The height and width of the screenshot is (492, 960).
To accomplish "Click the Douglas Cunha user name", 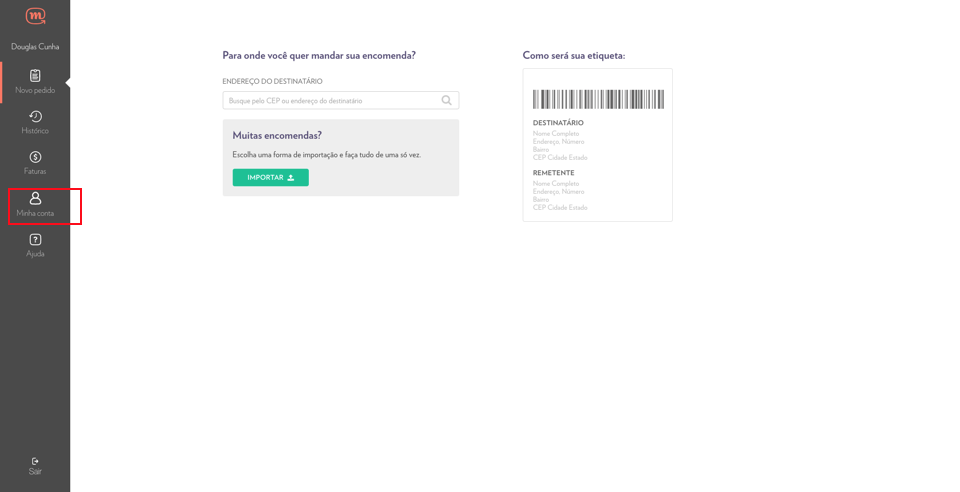I will pos(35,47).
